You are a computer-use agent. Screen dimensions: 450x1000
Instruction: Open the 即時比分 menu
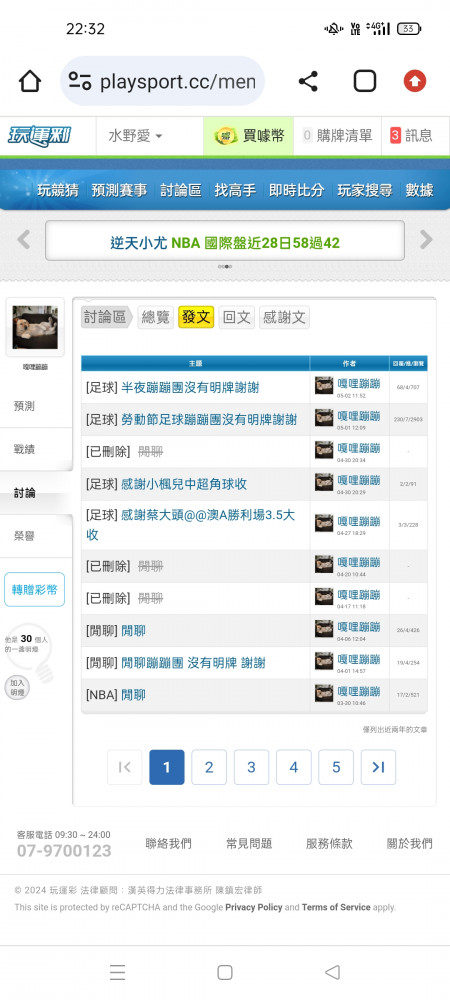(x=296, y=190)
